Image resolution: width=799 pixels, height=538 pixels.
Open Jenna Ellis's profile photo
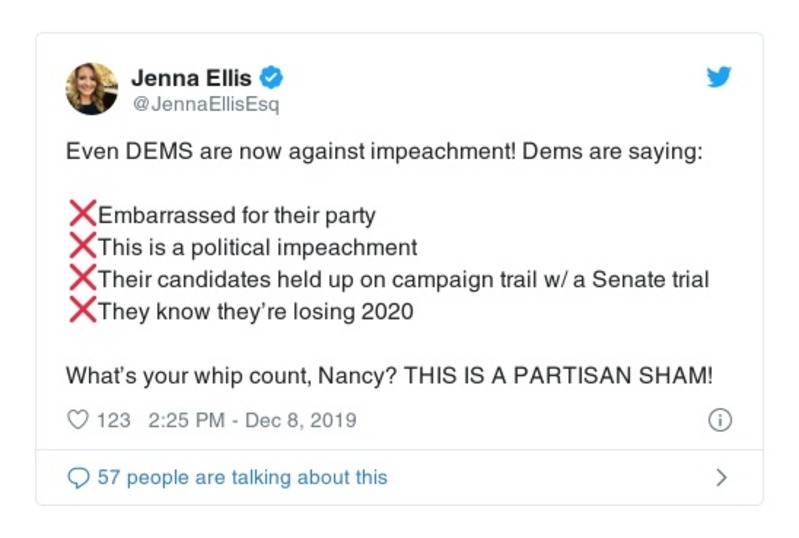[x=92, y=88]
